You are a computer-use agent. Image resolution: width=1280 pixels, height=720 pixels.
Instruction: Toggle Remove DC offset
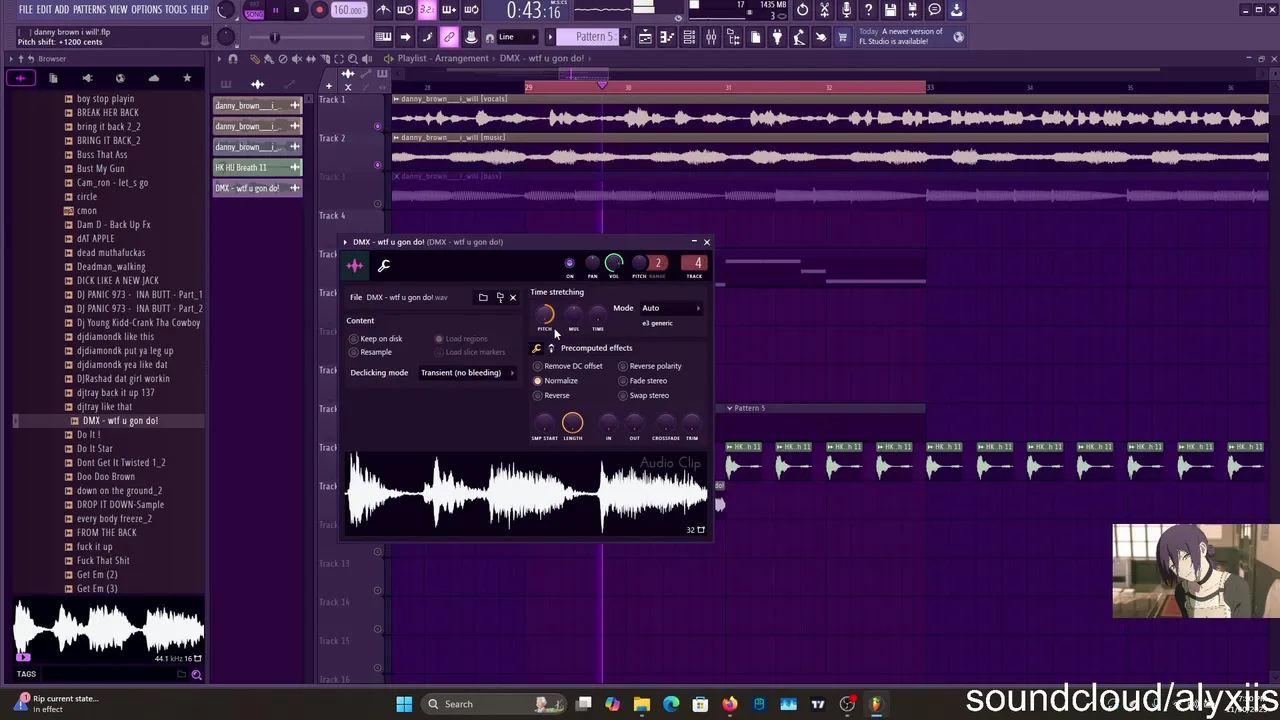(x=568, y=366)
